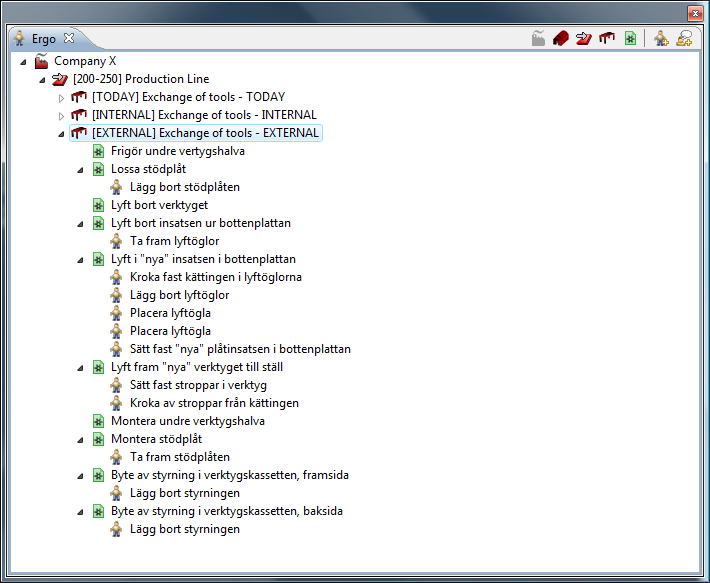The image size is (710, 583).
Task: Click the red workstation table toolbar icon
Action: pyautogui.click(x=607, y=39)
